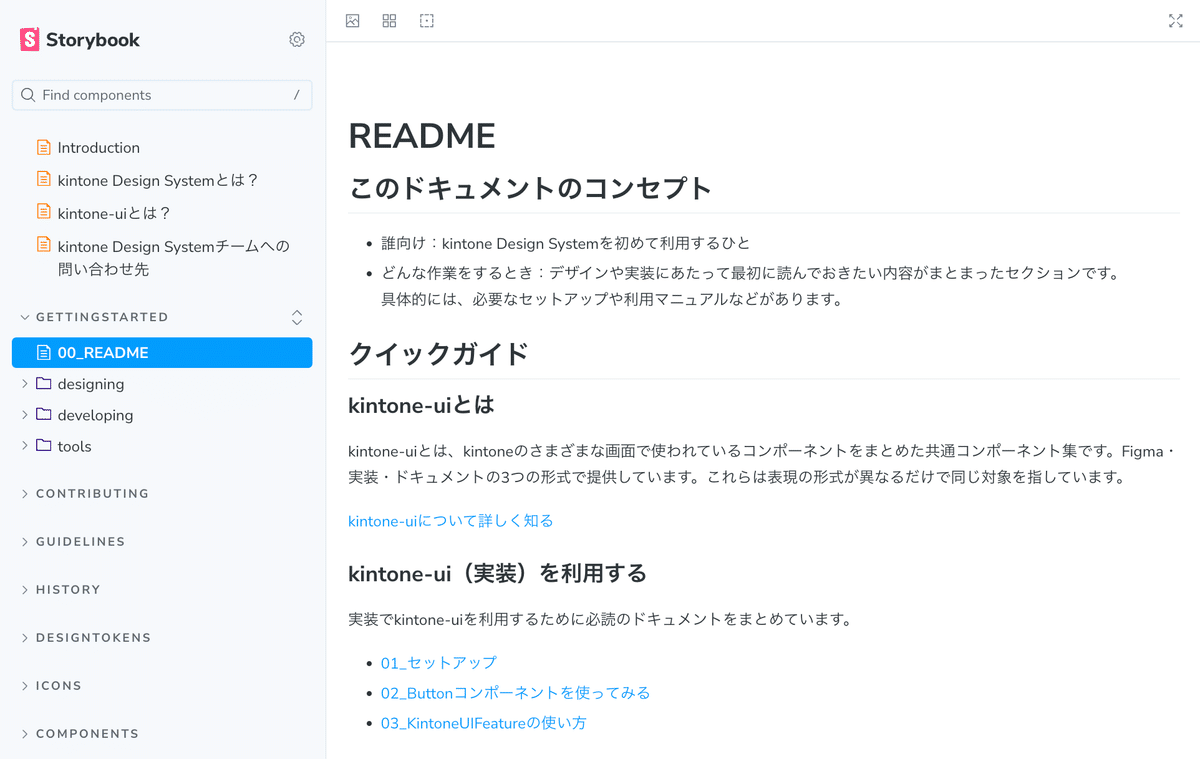The width and height of the screenshot is (1200, 759).
Task: Toggle the grid view toolbar icon
Action: point(389,21)
